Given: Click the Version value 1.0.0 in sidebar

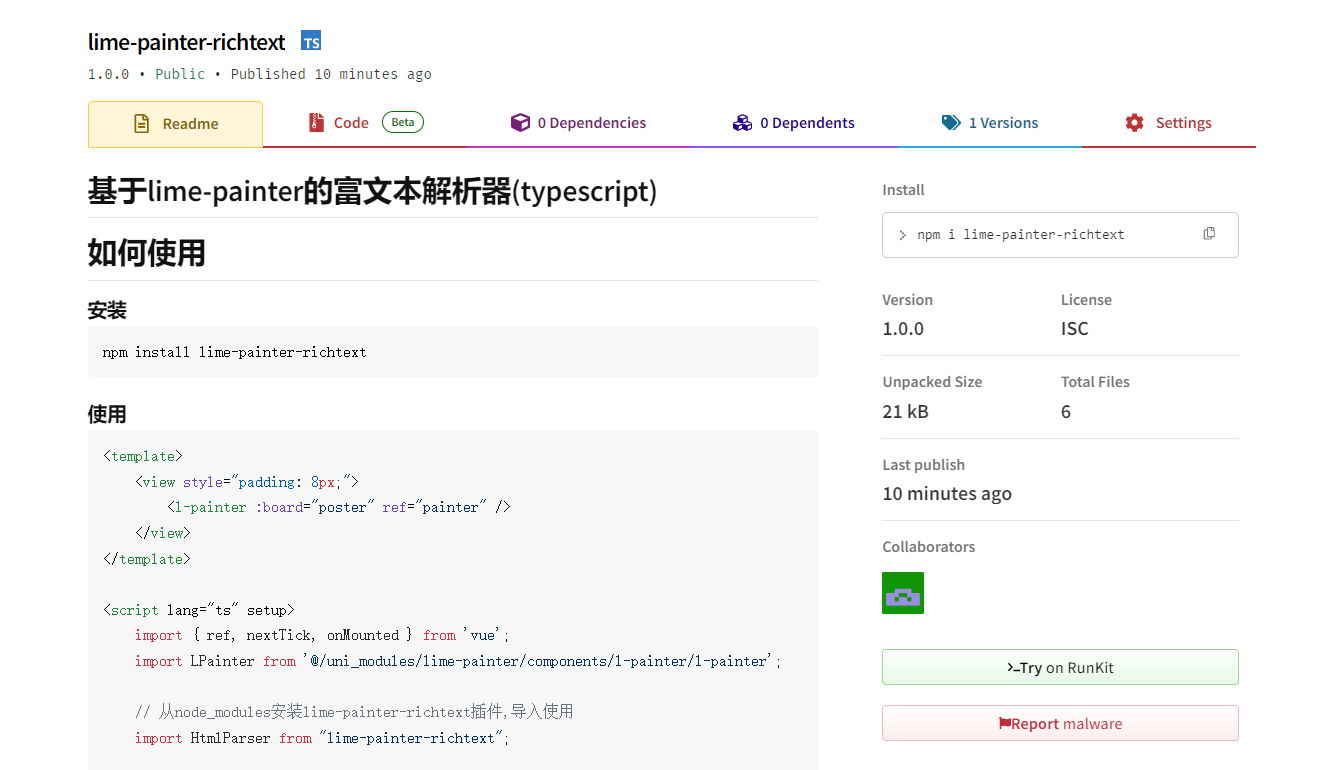Looking at the screenshot, I should (x=903, y=329).
